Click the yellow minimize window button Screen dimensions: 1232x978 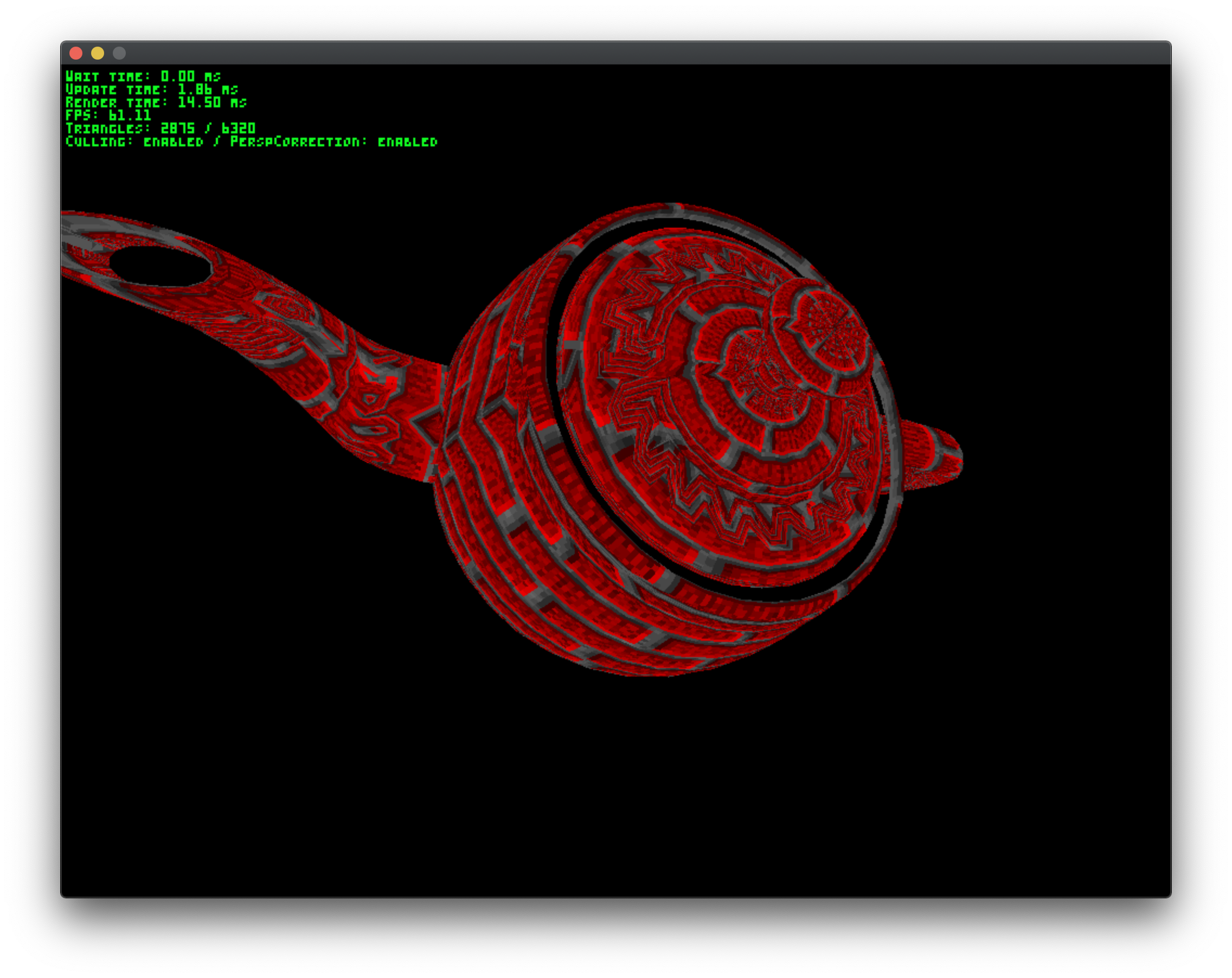[x=98, y=53]
